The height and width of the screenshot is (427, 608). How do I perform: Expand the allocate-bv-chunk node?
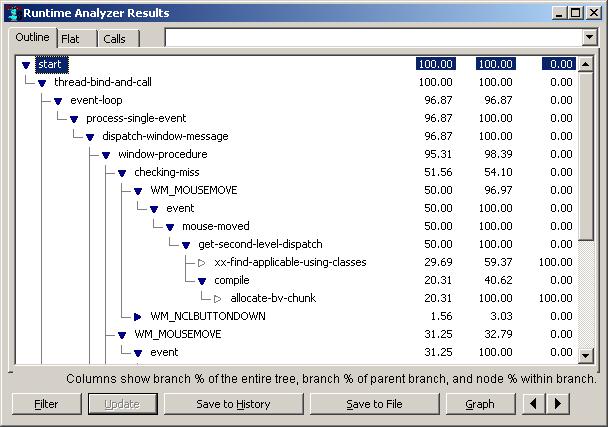(218, 298)
